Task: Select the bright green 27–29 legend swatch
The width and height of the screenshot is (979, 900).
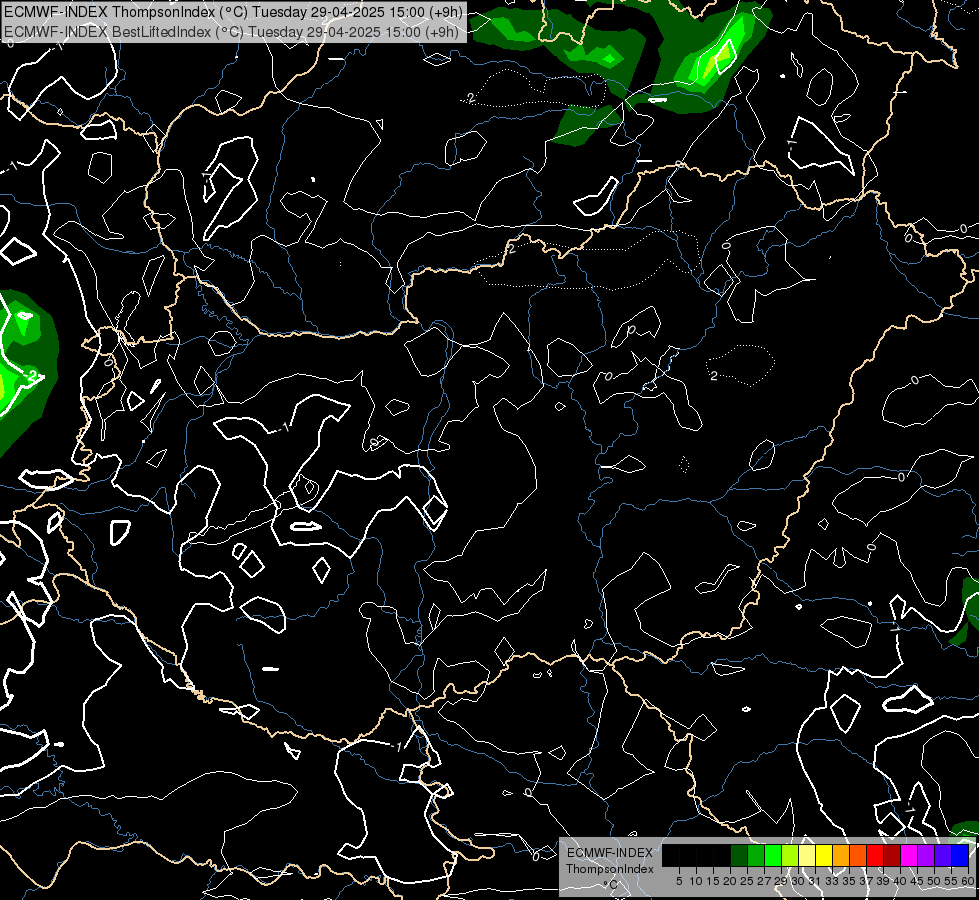Action: (x=773, y=856)
